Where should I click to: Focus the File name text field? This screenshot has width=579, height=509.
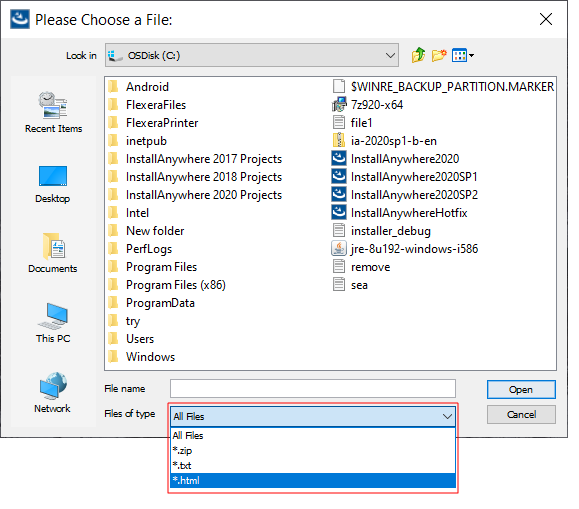coord(313,389)
